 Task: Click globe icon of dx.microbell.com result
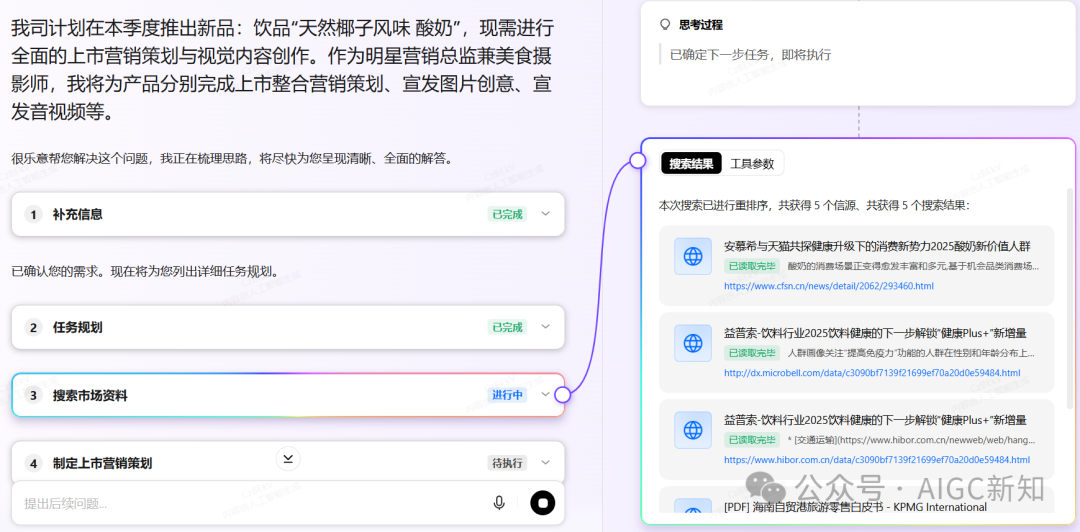click(x=693, y=343)
